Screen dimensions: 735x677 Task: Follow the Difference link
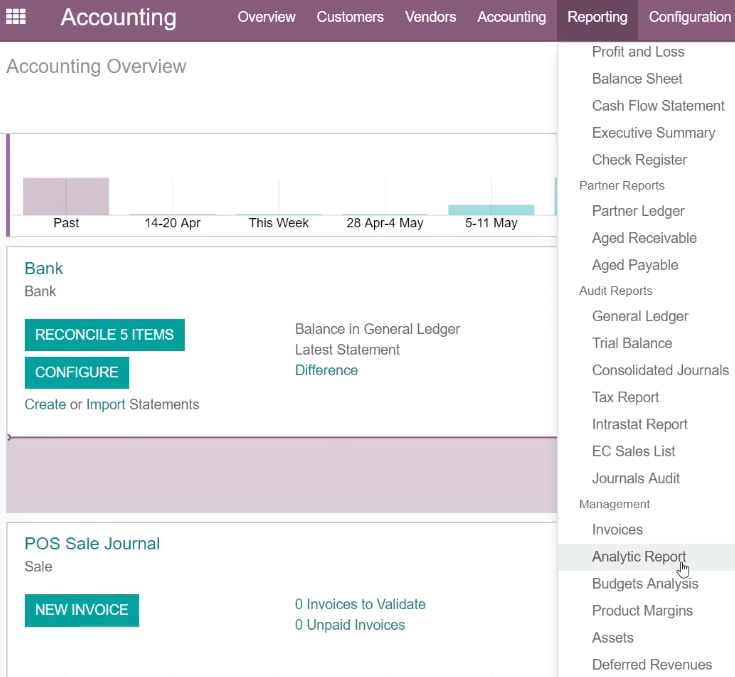click(326, 370)
